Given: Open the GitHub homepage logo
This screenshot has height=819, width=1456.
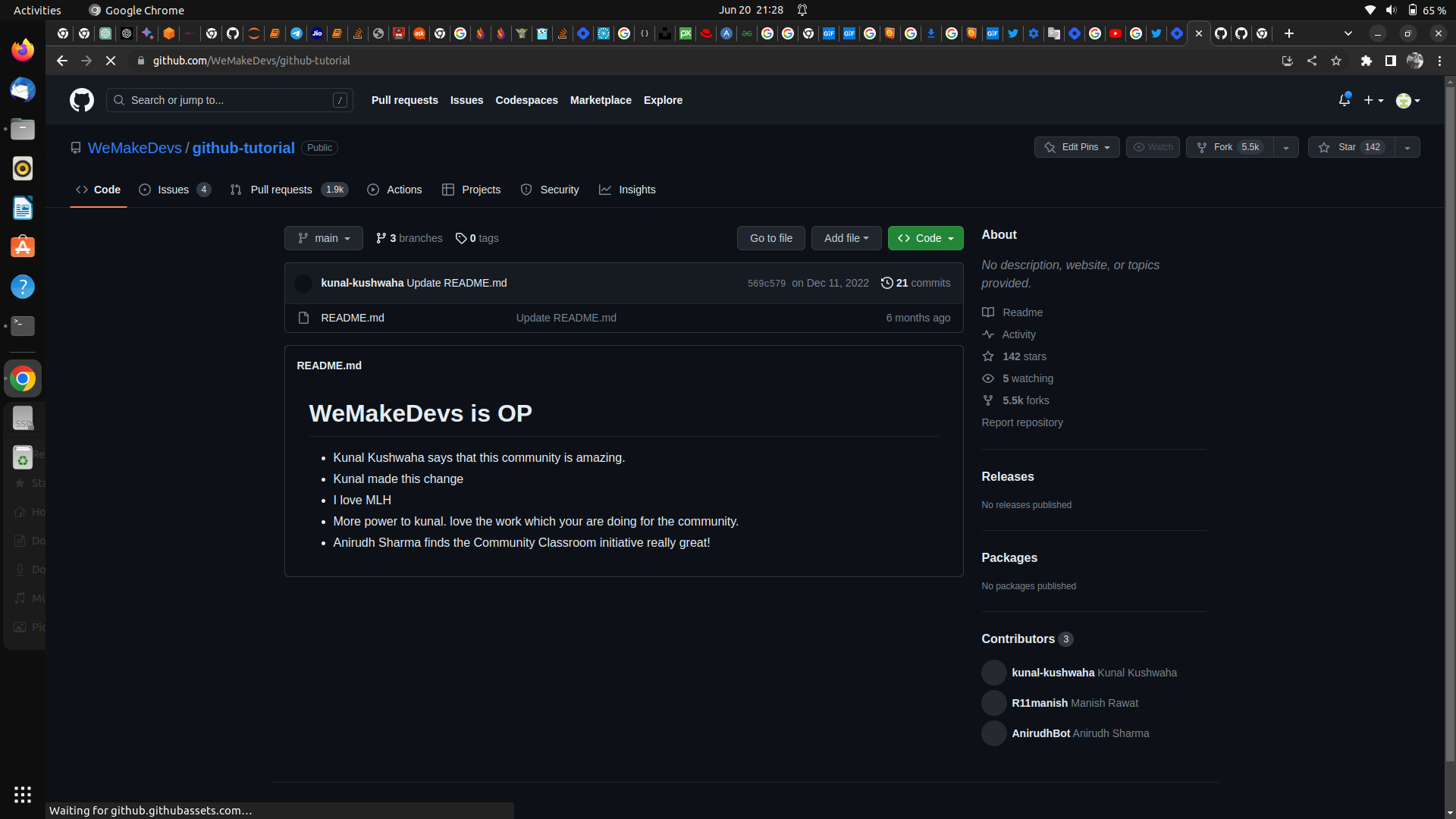Looking at the screenshot, I should coord(82,100).
